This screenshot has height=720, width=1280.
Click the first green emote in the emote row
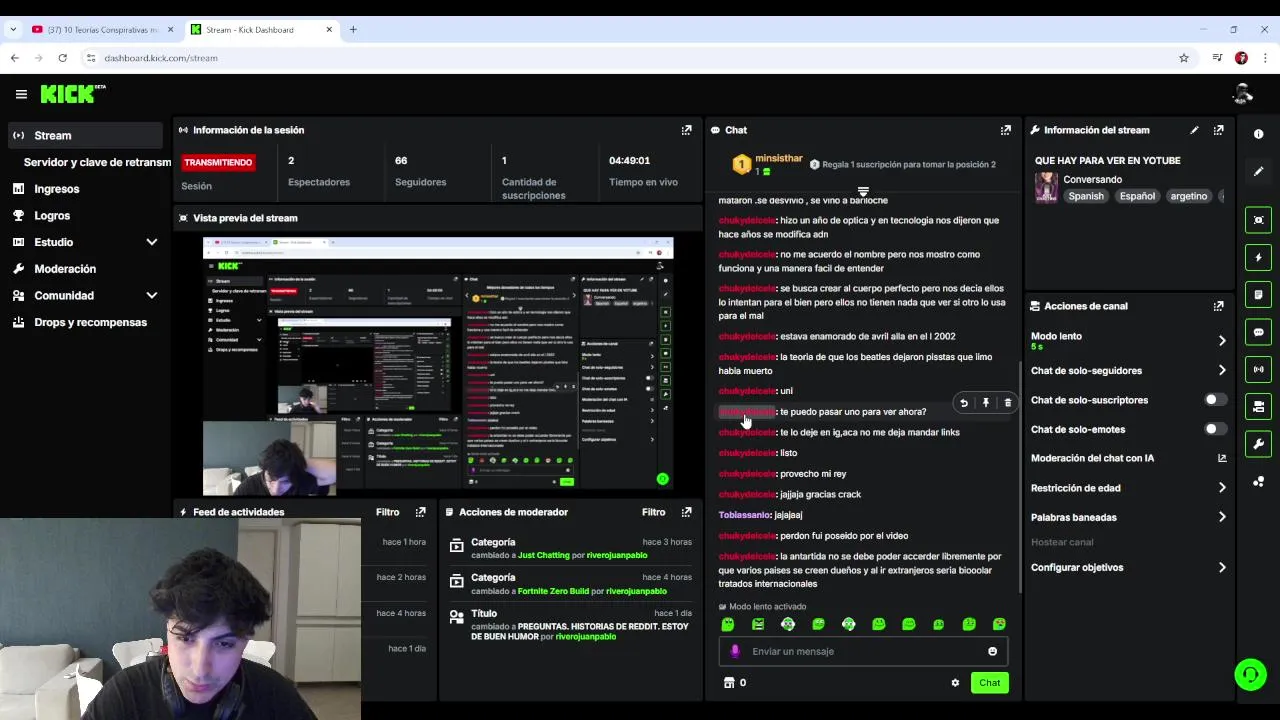coord(728,624)
